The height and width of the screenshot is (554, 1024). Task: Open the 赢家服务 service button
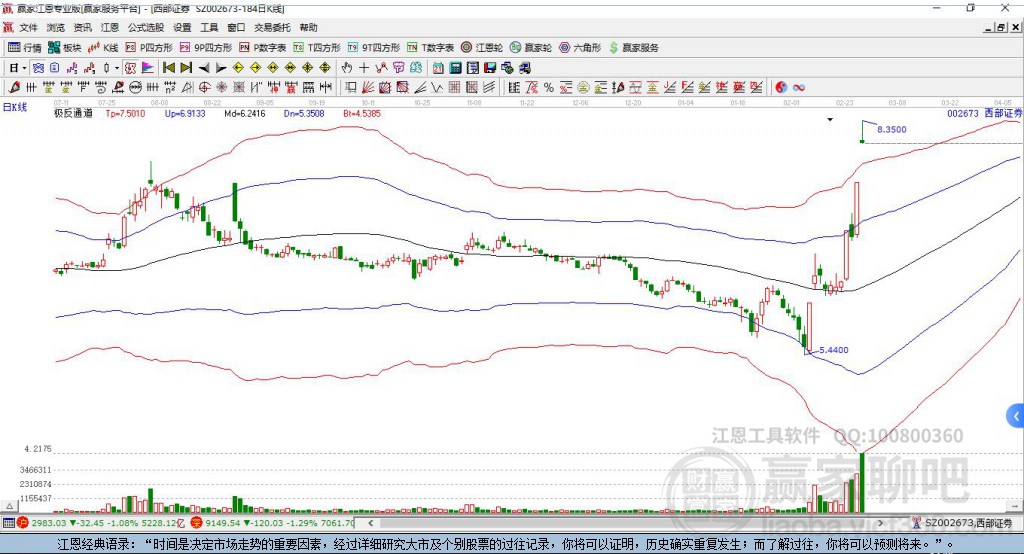coord(634,48)
